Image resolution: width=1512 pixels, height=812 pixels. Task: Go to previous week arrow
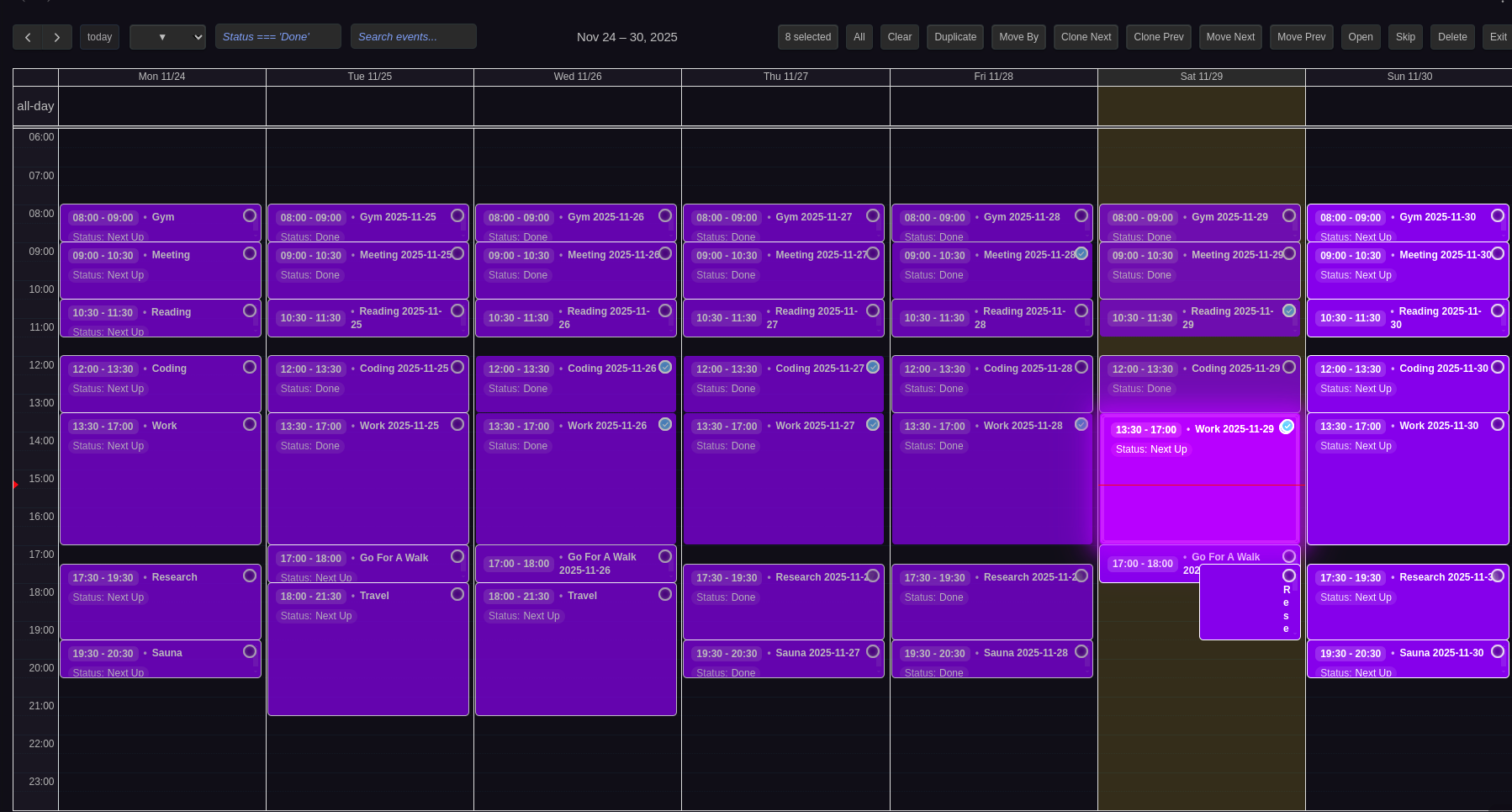(x=28, y=37)
